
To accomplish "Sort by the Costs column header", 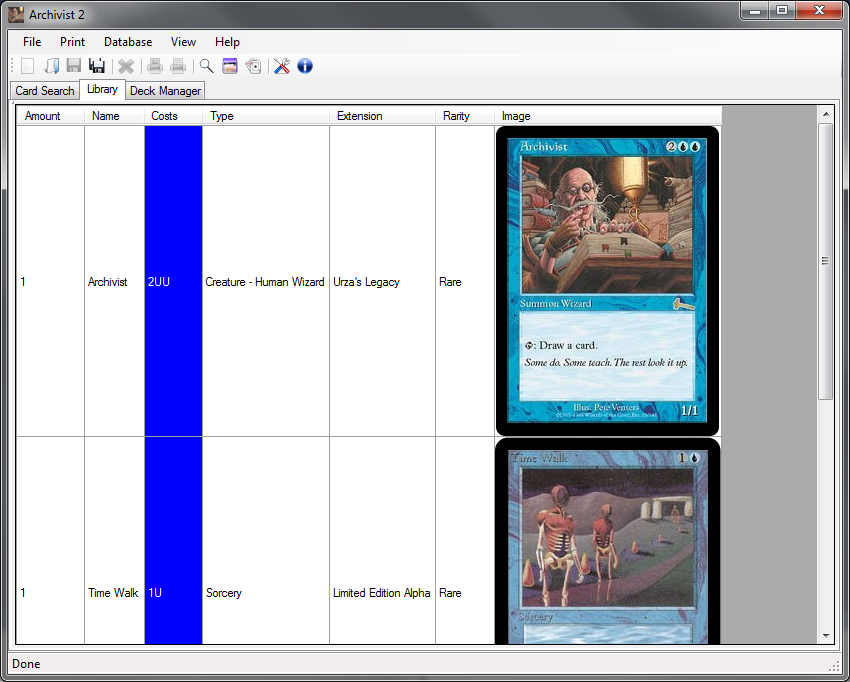I will (x=173, y=116).
